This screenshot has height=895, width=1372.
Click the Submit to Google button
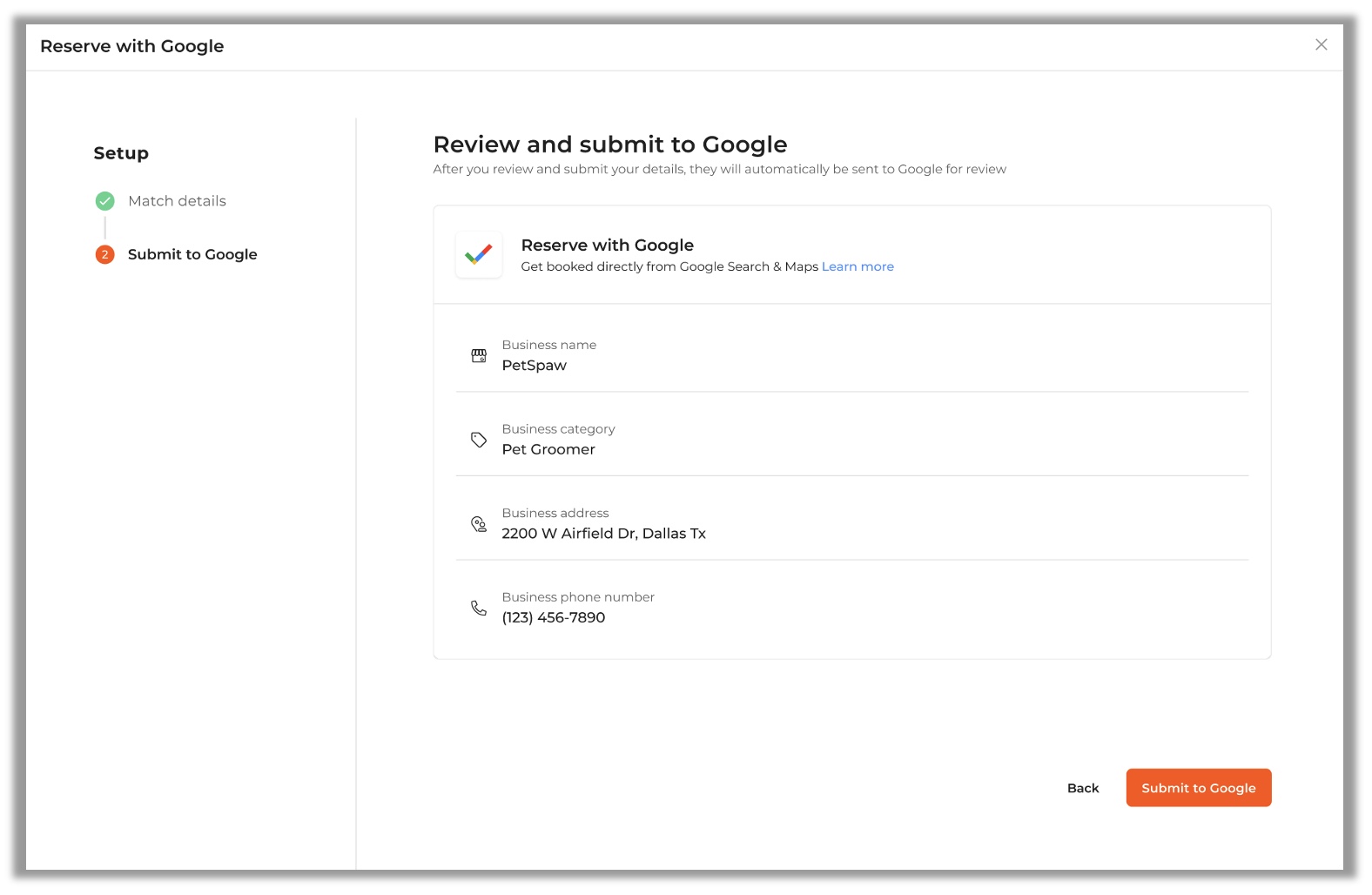click(x=1198, y=788)
